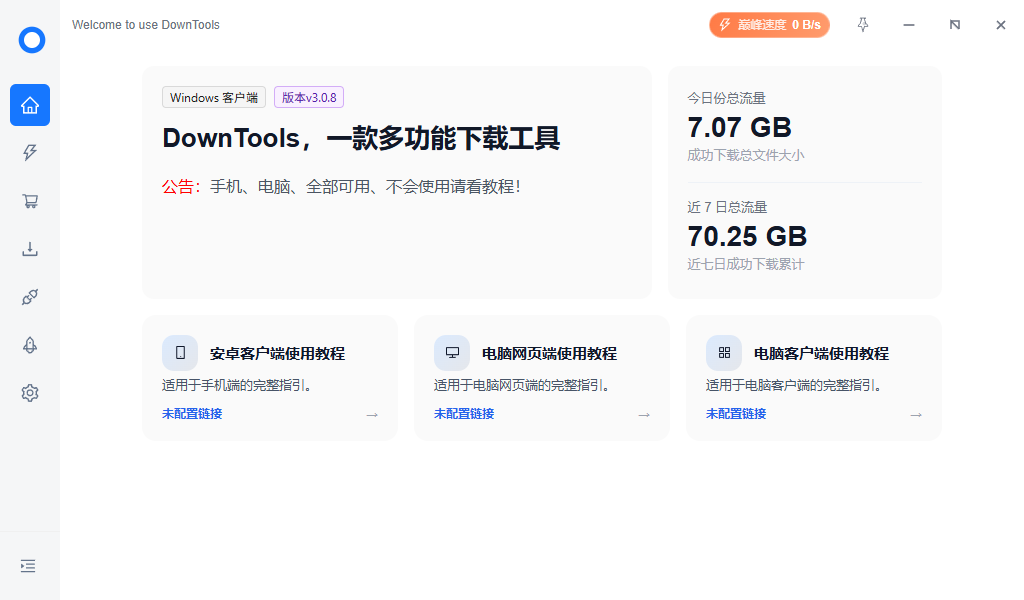1024x600 pixels.
Task: Click the 今日份总流量 label
Action: (726, 99)
